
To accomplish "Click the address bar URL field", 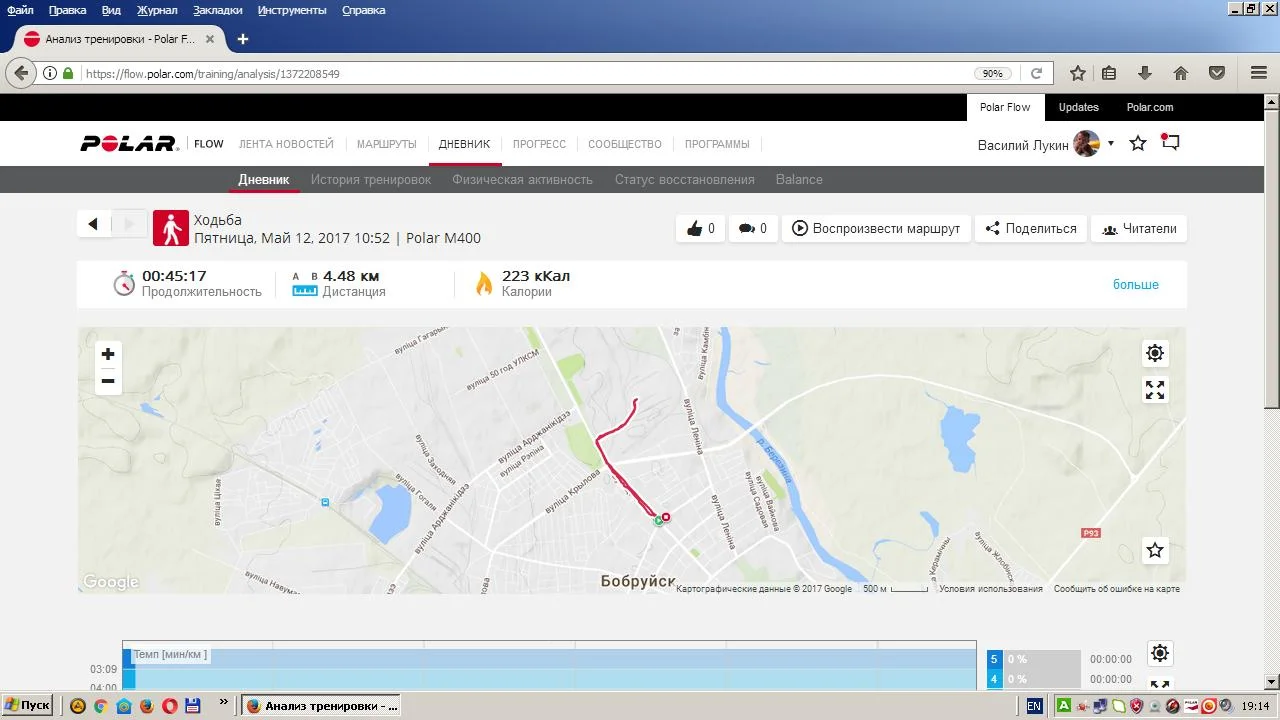I will click(525, 73).
